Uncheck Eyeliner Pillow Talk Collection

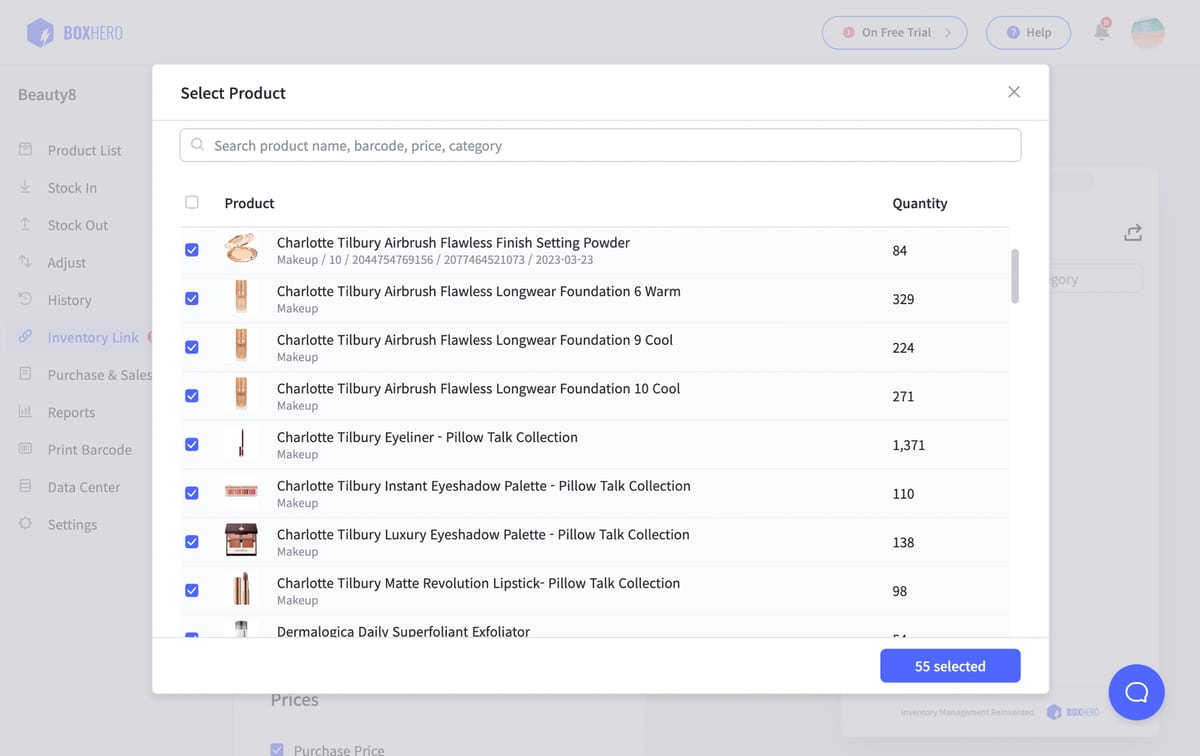192,444
